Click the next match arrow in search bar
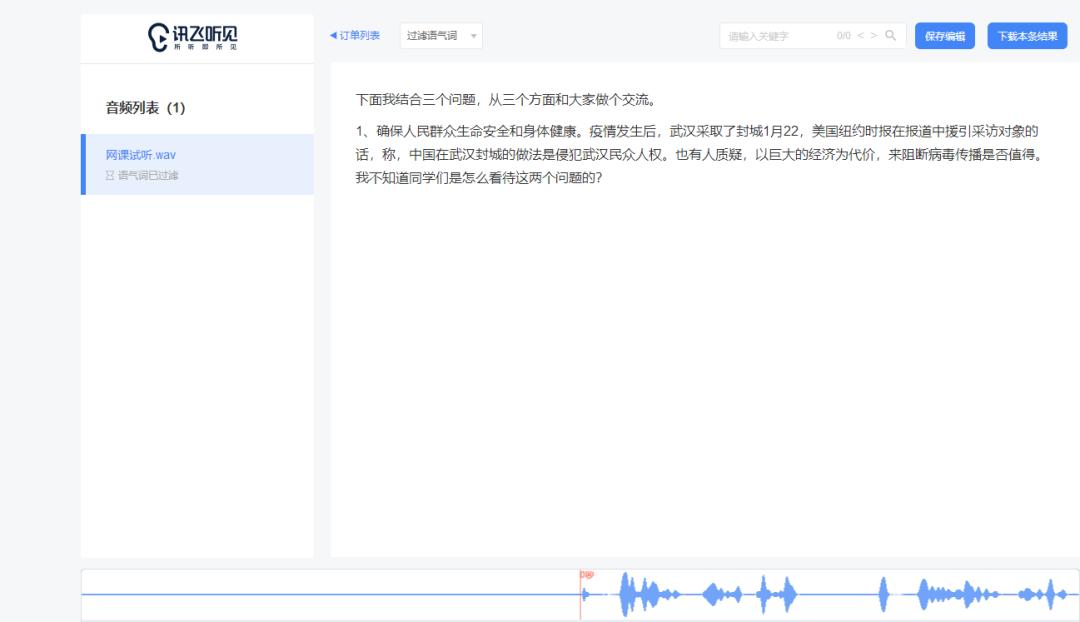The image size is (1080, 622). point(875,35)
